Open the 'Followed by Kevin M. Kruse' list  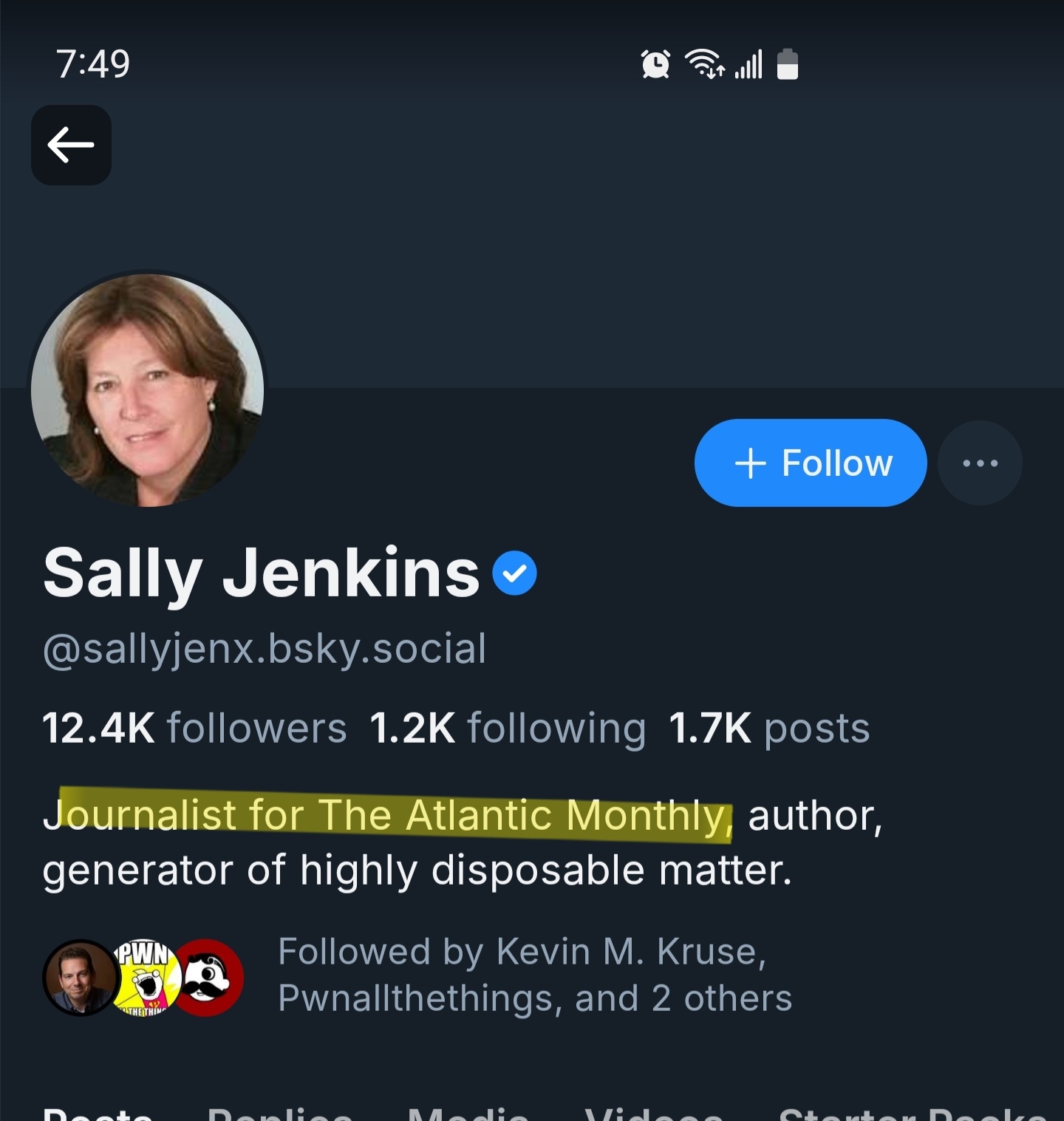[534, 975]
